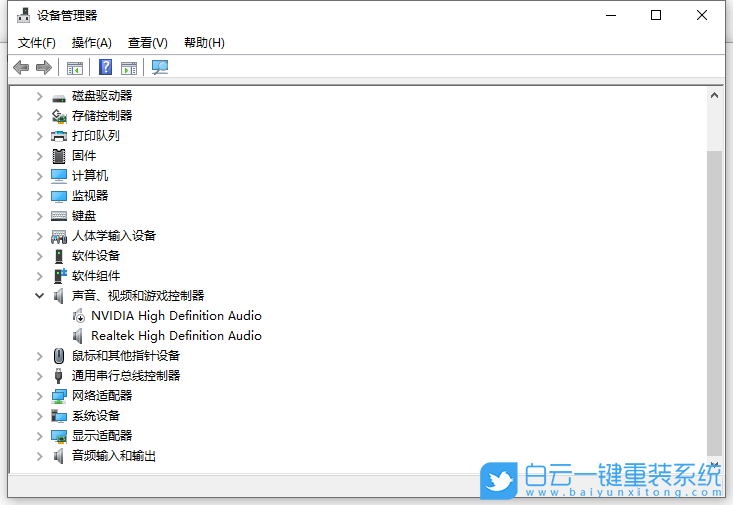This screenshot has height=505, width=733.
Task: Click the 网络适配器 network icon
Action: pos(59,397)
